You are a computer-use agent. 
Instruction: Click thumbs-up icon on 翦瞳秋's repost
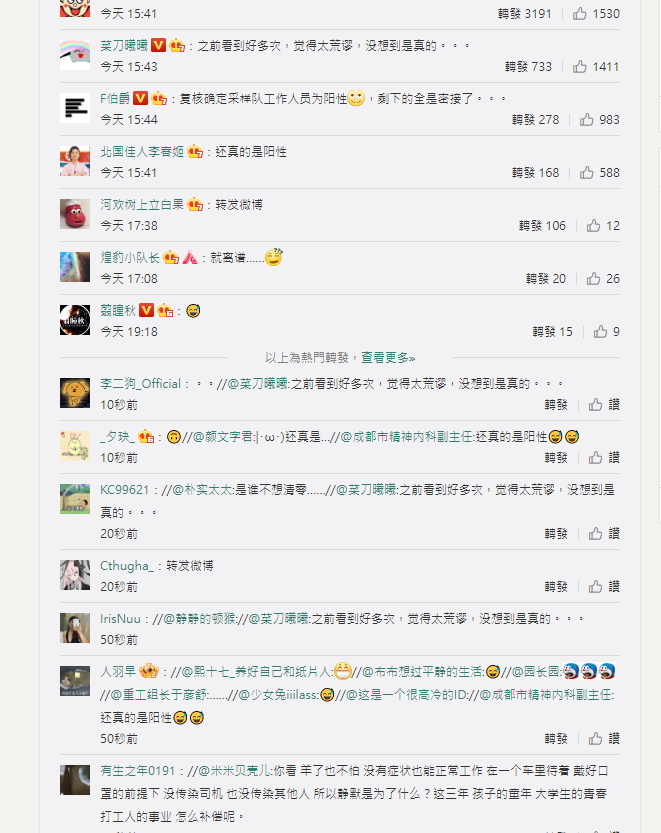click(600, 332)
